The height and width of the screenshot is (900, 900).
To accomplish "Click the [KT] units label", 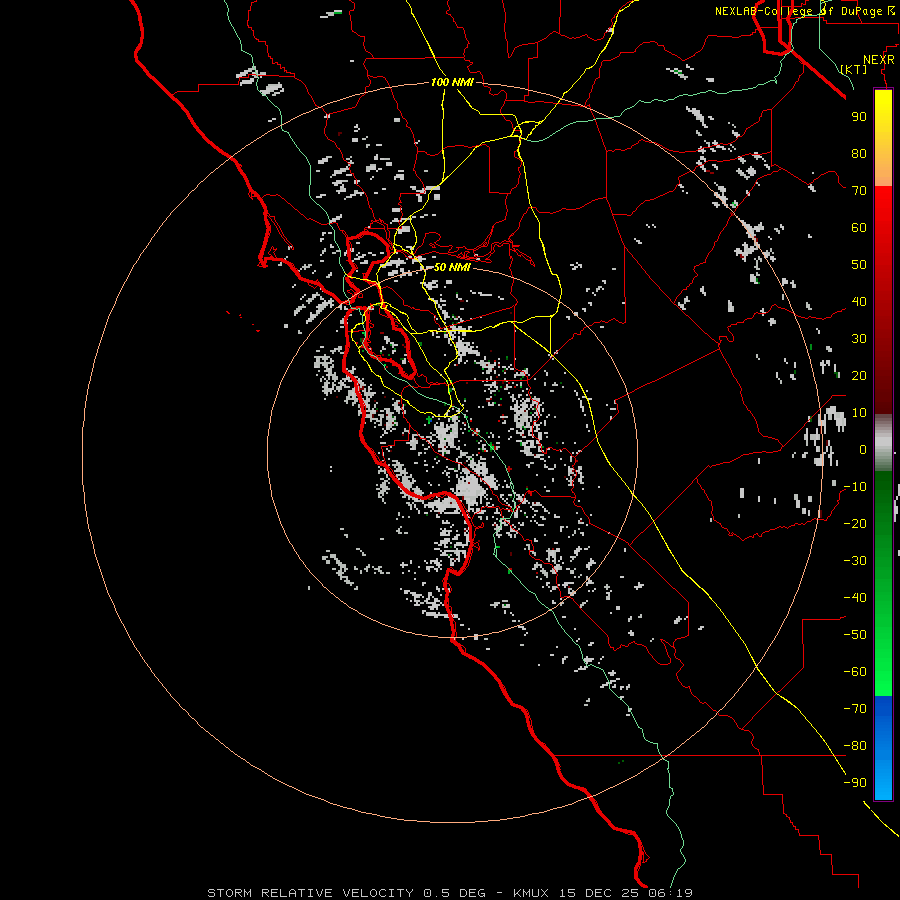I will tap(854, 69).
